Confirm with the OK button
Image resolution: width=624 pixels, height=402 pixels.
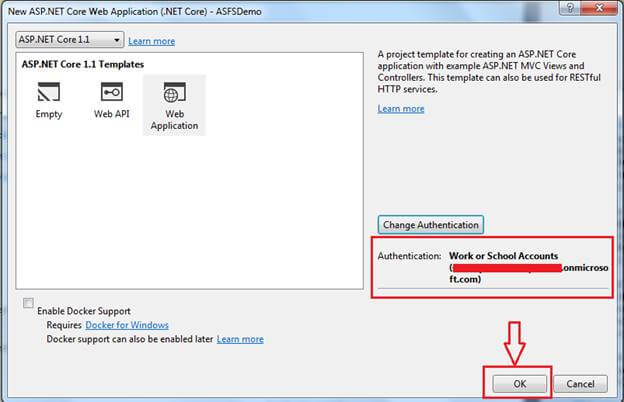[x=520, y=384]
